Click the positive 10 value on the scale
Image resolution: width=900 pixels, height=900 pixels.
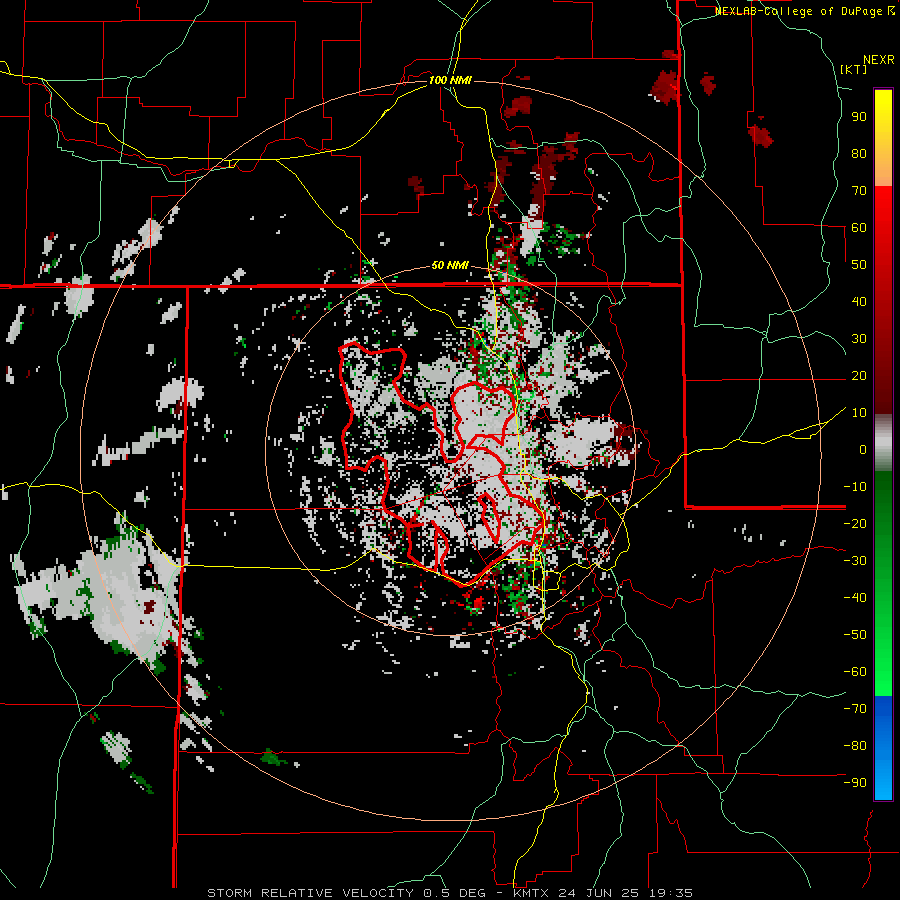(x=859, y=413)
